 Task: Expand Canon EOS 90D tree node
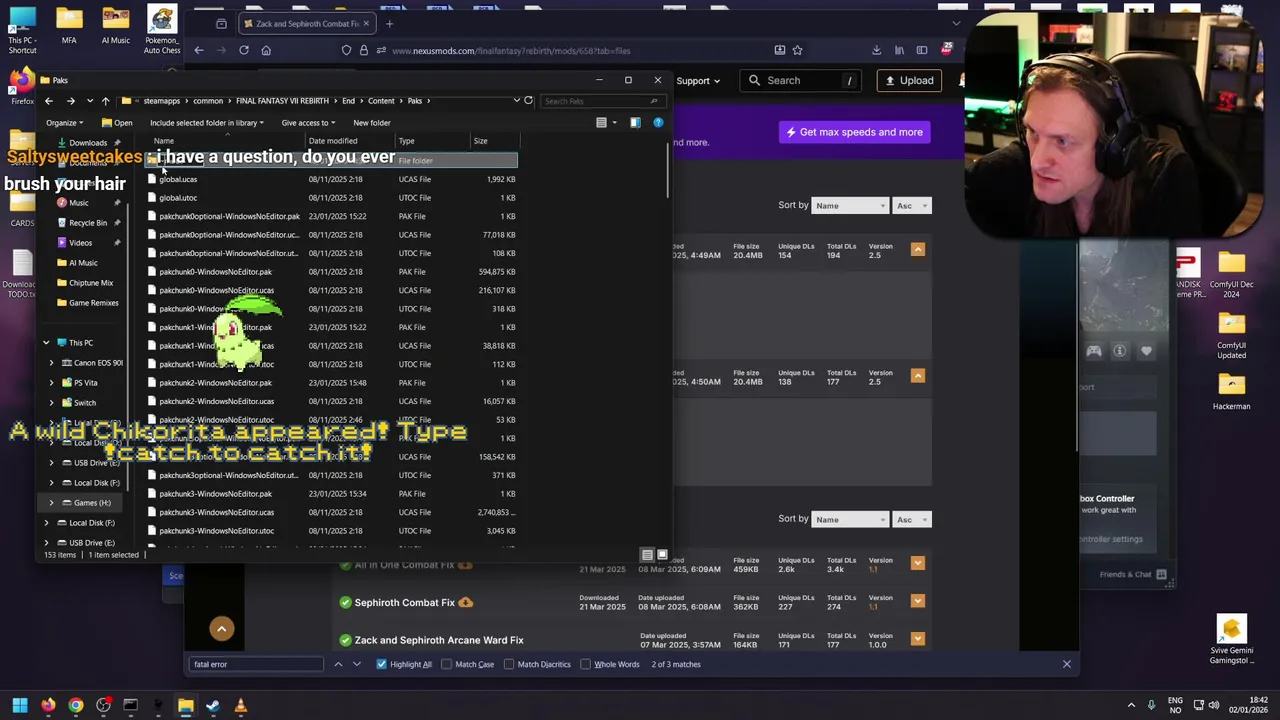52,363
